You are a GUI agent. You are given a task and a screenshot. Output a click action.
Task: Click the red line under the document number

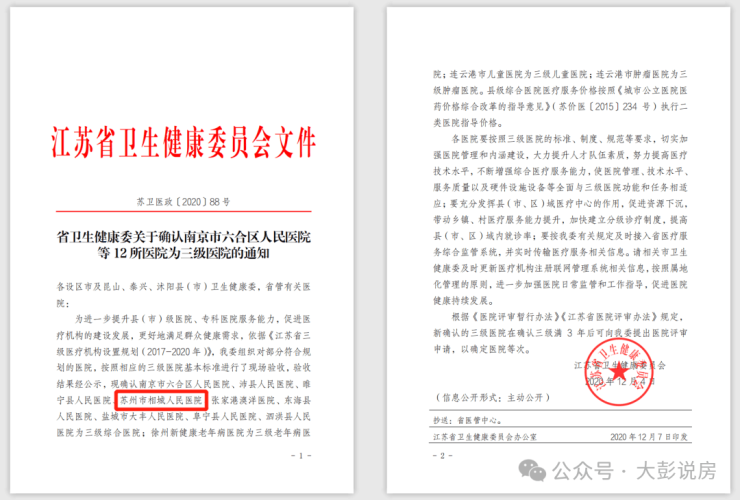(184, 211)
